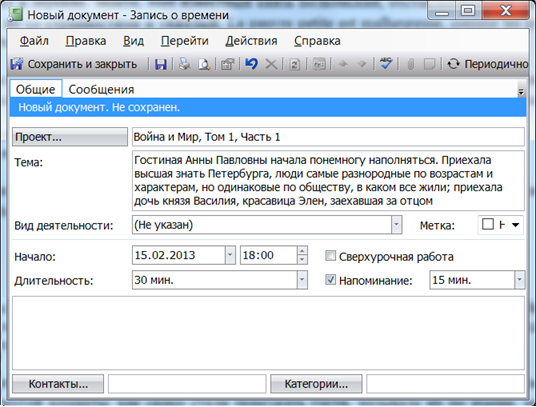Click Сохранить и закрыть in the toolbar
Screen dimensions: 536x407
pyautogui.click(x=74, y=64)
